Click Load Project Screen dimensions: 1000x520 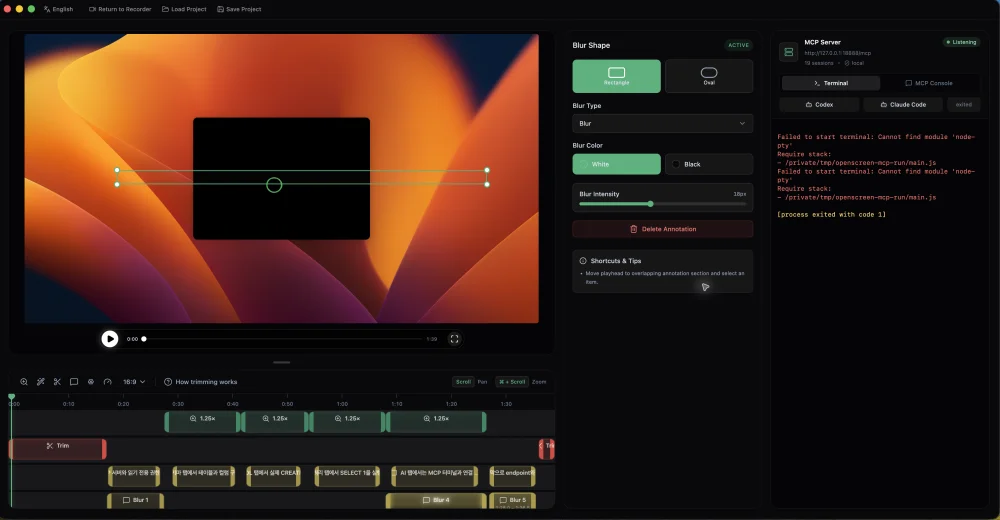184,9
